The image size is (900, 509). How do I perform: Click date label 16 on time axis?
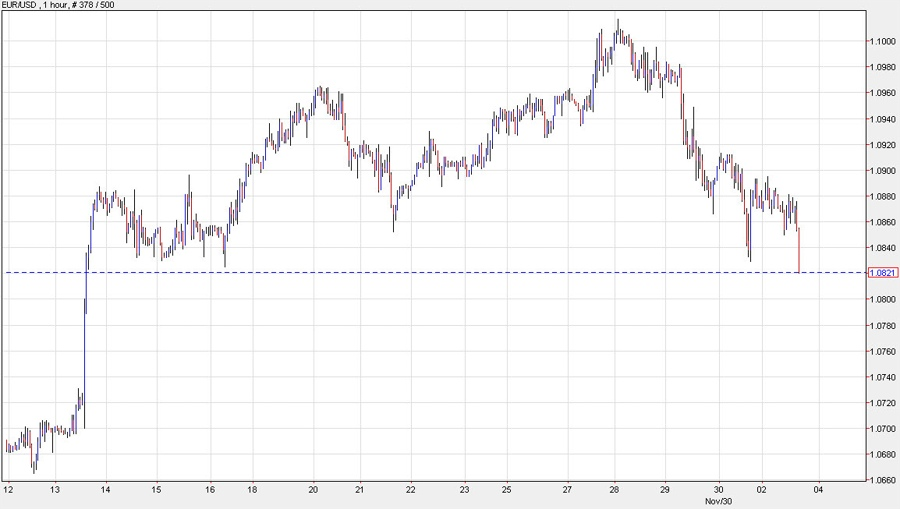tap(210, 490)
